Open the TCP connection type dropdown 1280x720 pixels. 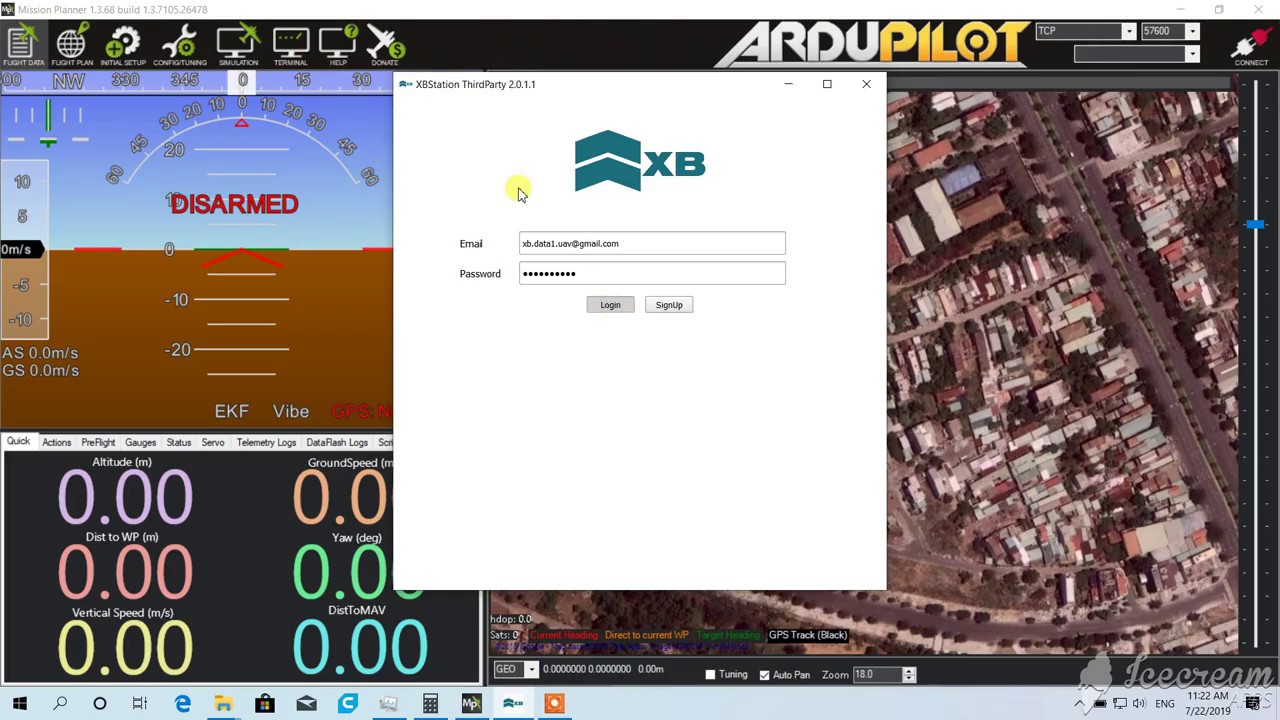pyautogui.click(x=1128, y=31)
